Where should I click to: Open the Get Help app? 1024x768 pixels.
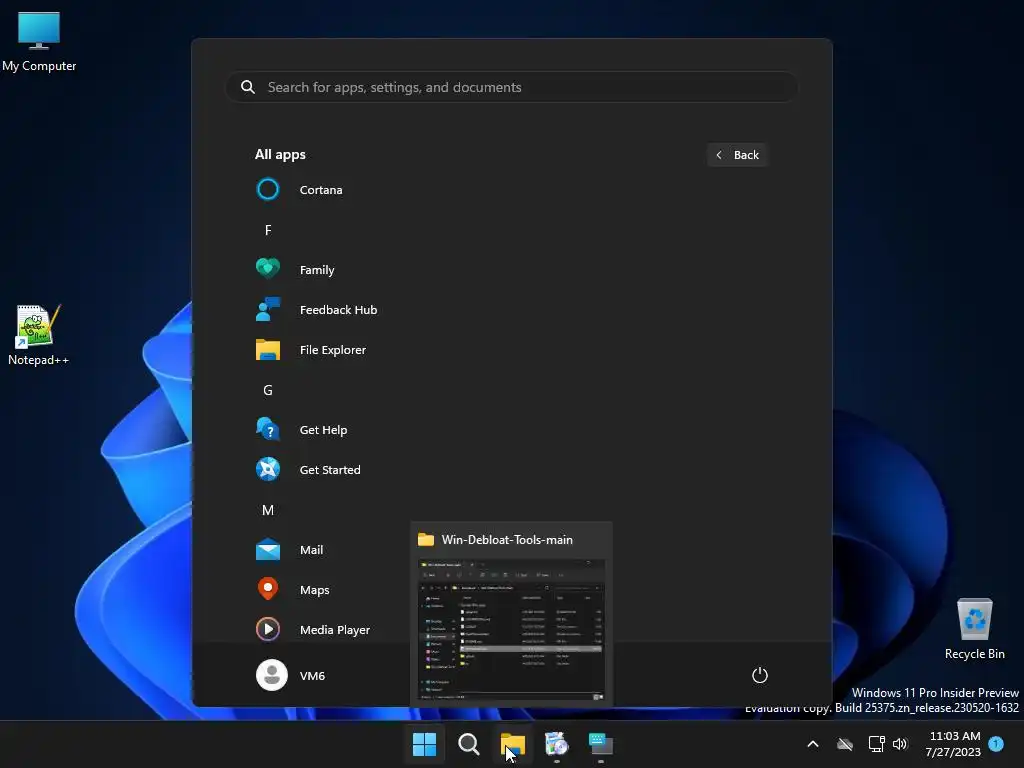point(302,430)
